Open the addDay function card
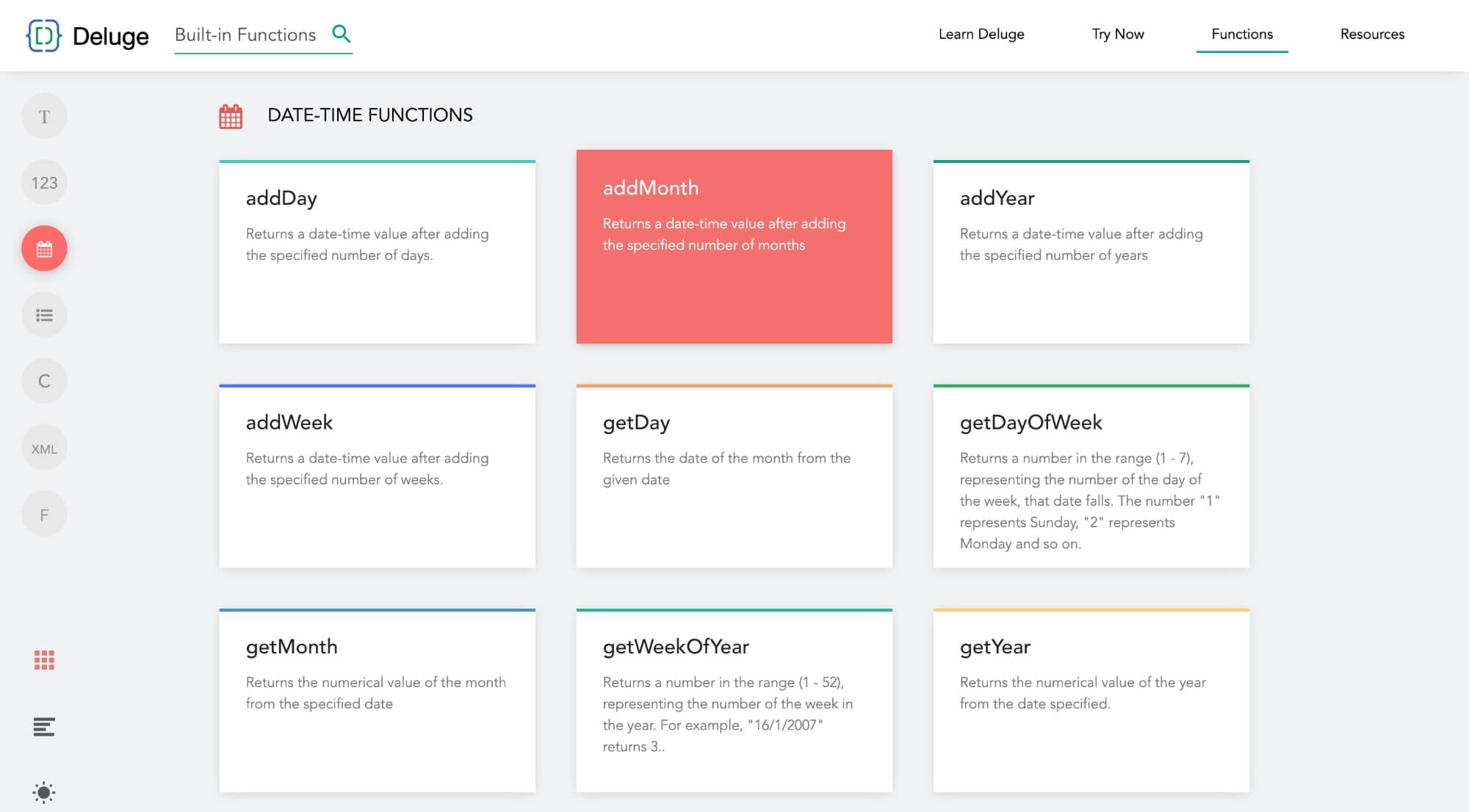The height and width of the screenshot is (812, 1469). (x=377, y=253)
